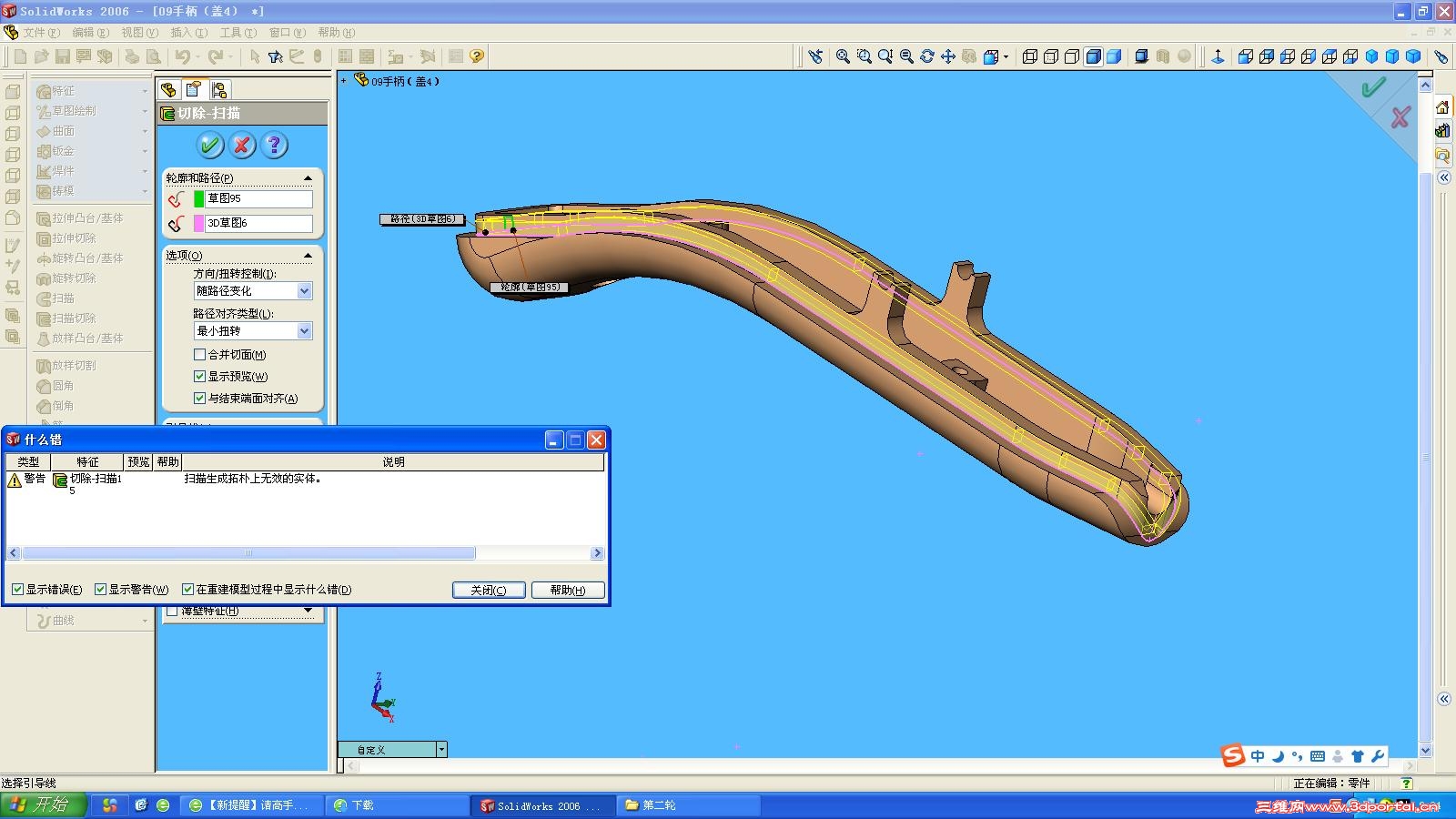Enable the 薄壁特征 checkbox
The height and width of the screenshot is (819, 1456).
pyautogui.click(x=172, y=612)
